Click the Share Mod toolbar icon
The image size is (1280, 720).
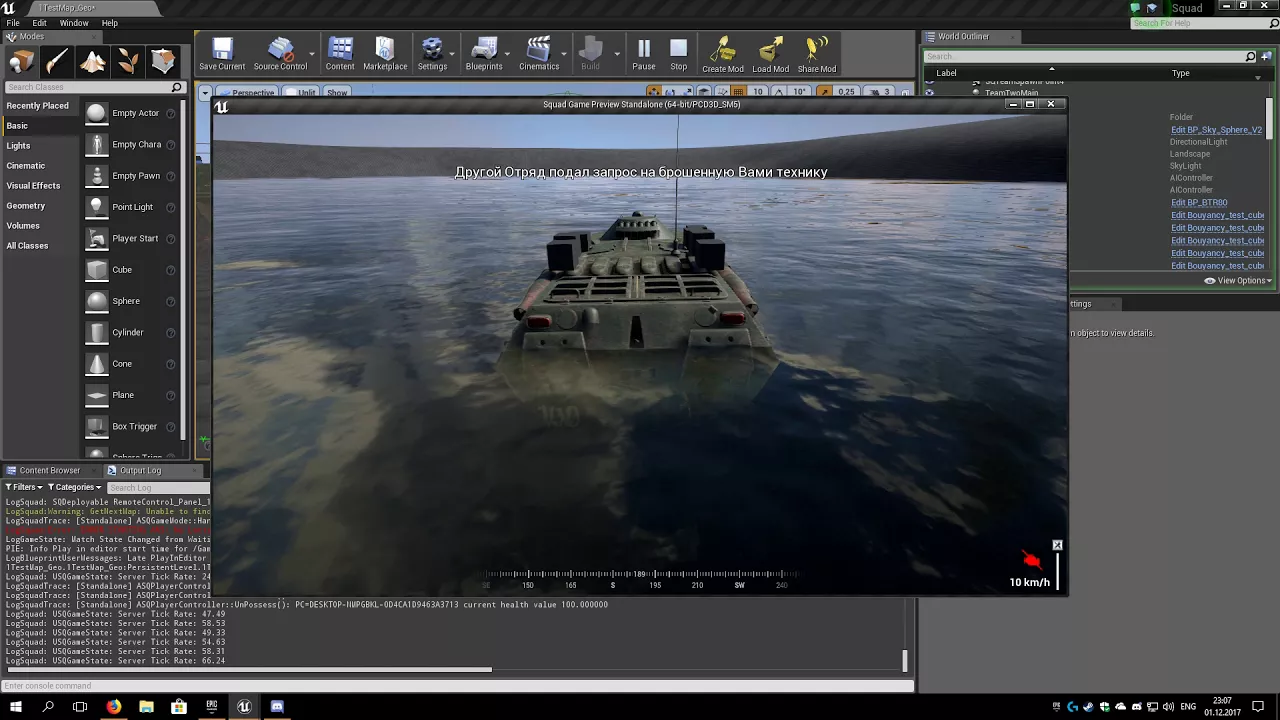[817, 54]
